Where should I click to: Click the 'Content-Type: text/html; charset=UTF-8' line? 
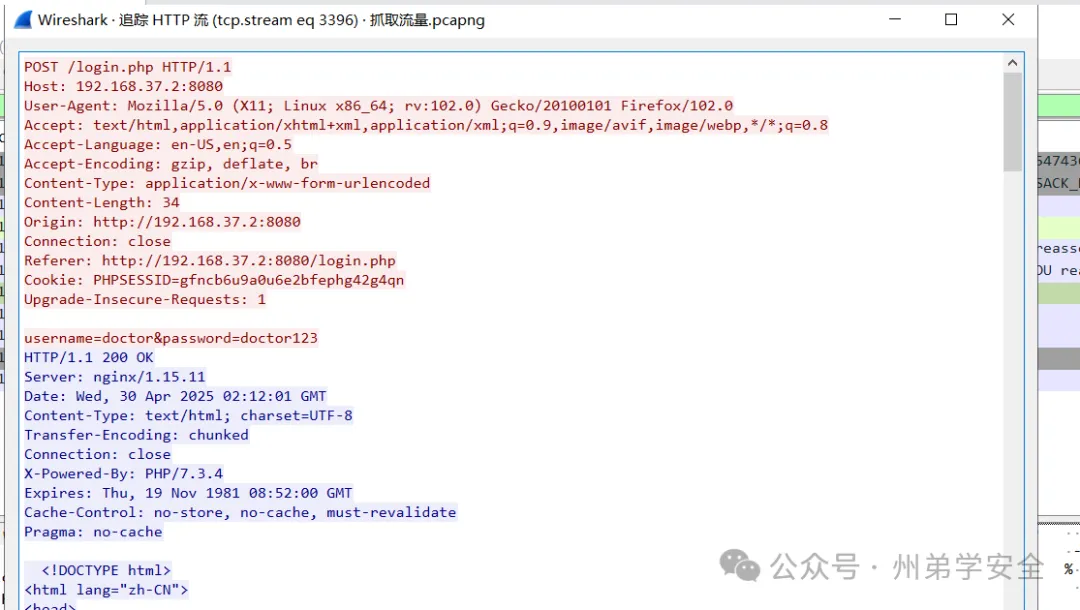click(x=188, y=415)
